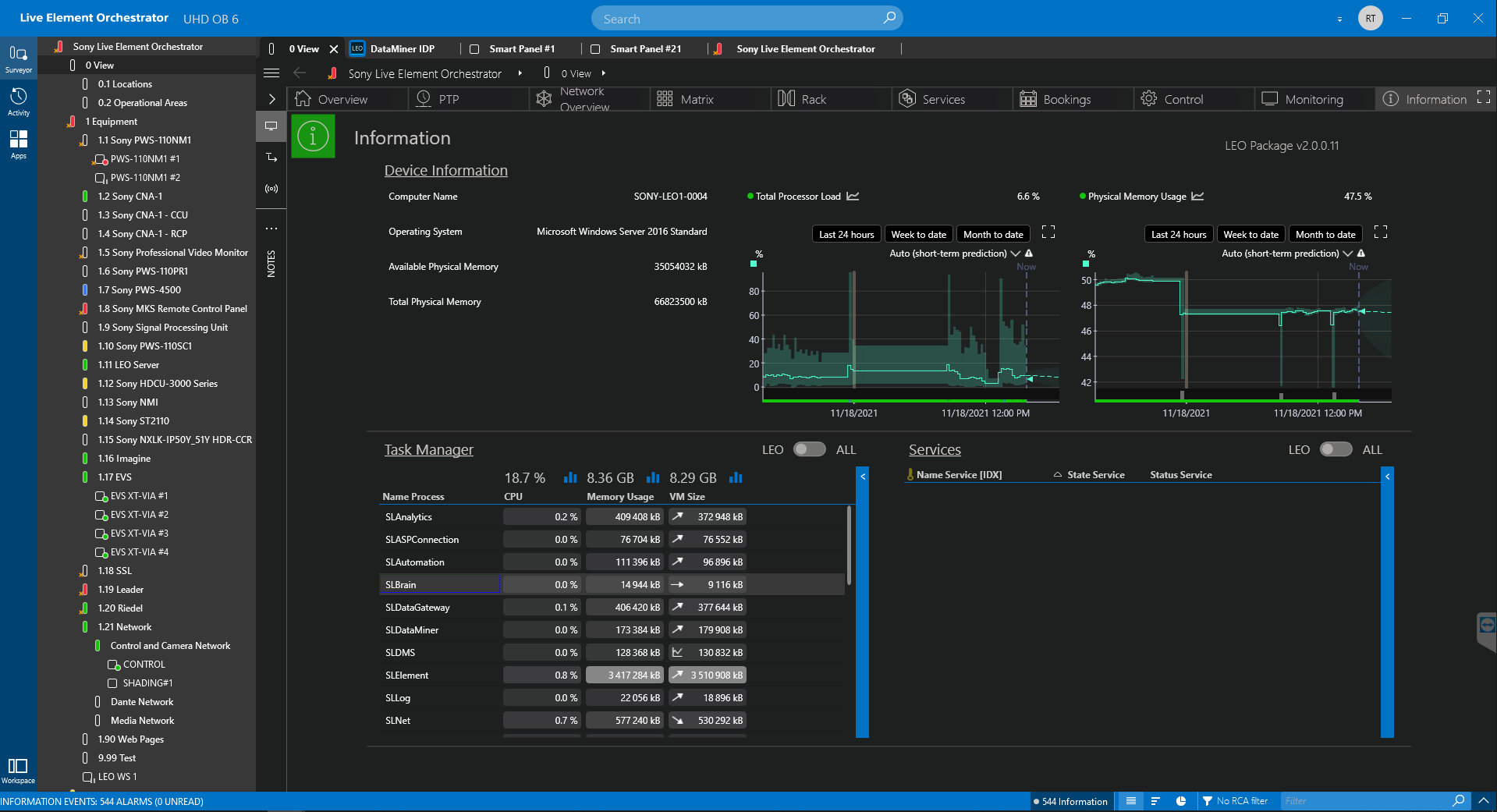This screenshot has width=1497, height=812.
Task: Show Last 24 hours on processor chart
Action: pos(846,234)
